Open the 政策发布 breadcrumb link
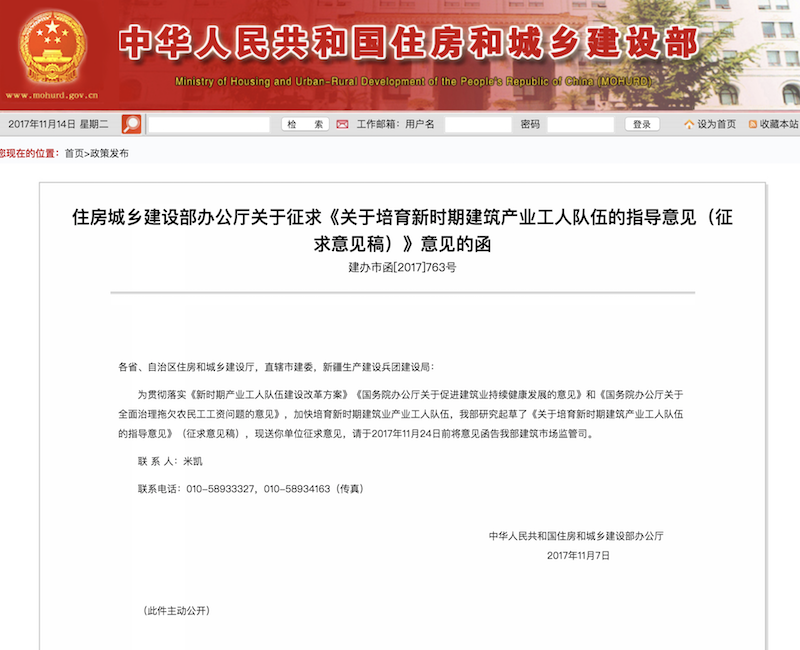Screen dimensions: 800x650 109,153
